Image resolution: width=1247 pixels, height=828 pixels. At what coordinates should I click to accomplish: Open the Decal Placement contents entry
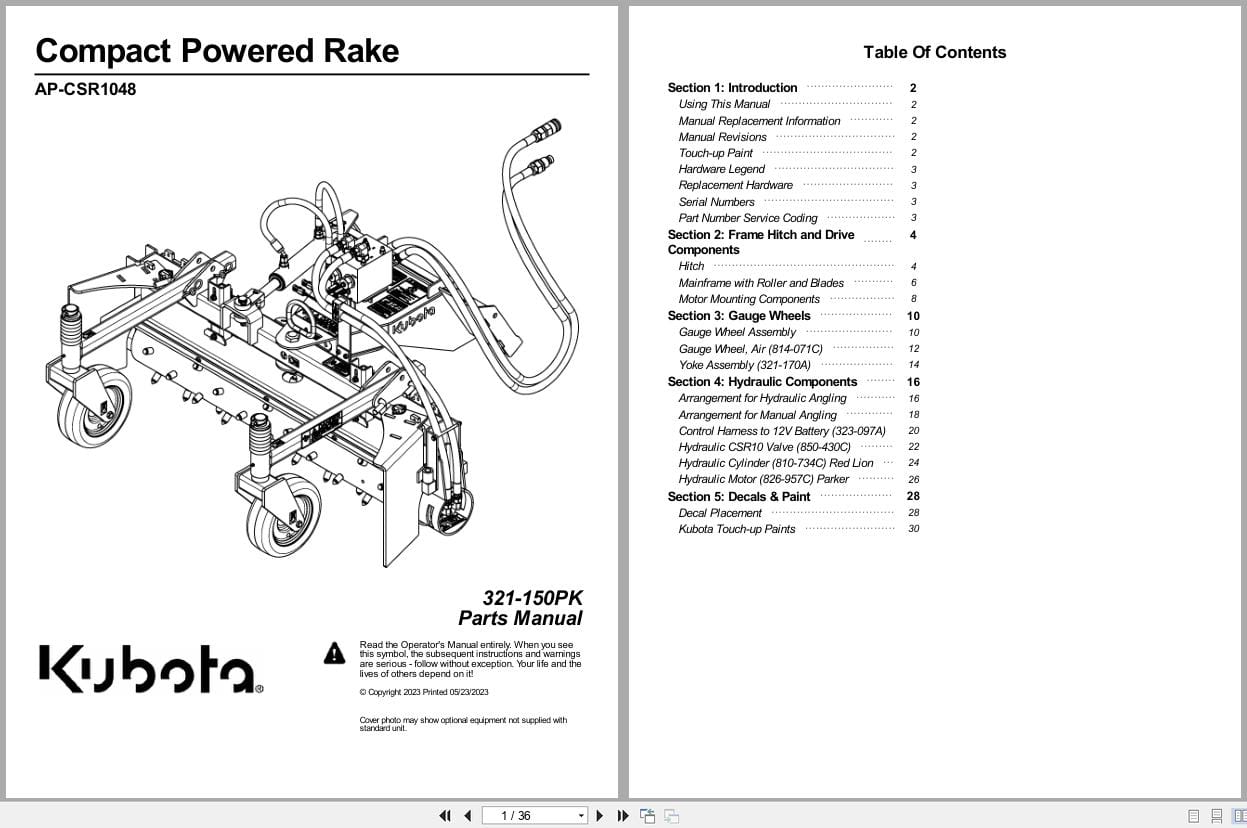point(720,512)
